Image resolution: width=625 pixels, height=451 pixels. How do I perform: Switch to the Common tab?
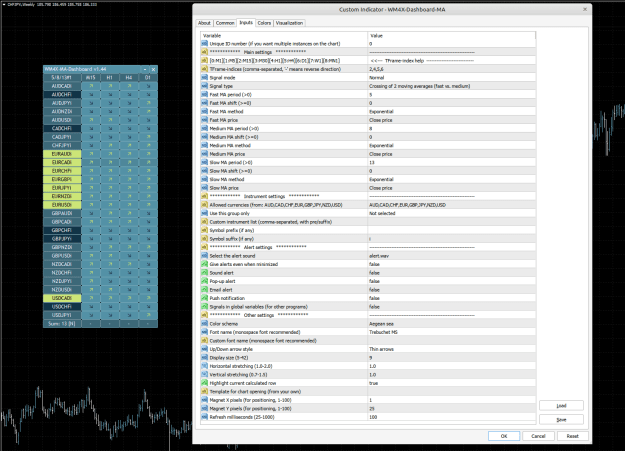[x=225, y=23]
